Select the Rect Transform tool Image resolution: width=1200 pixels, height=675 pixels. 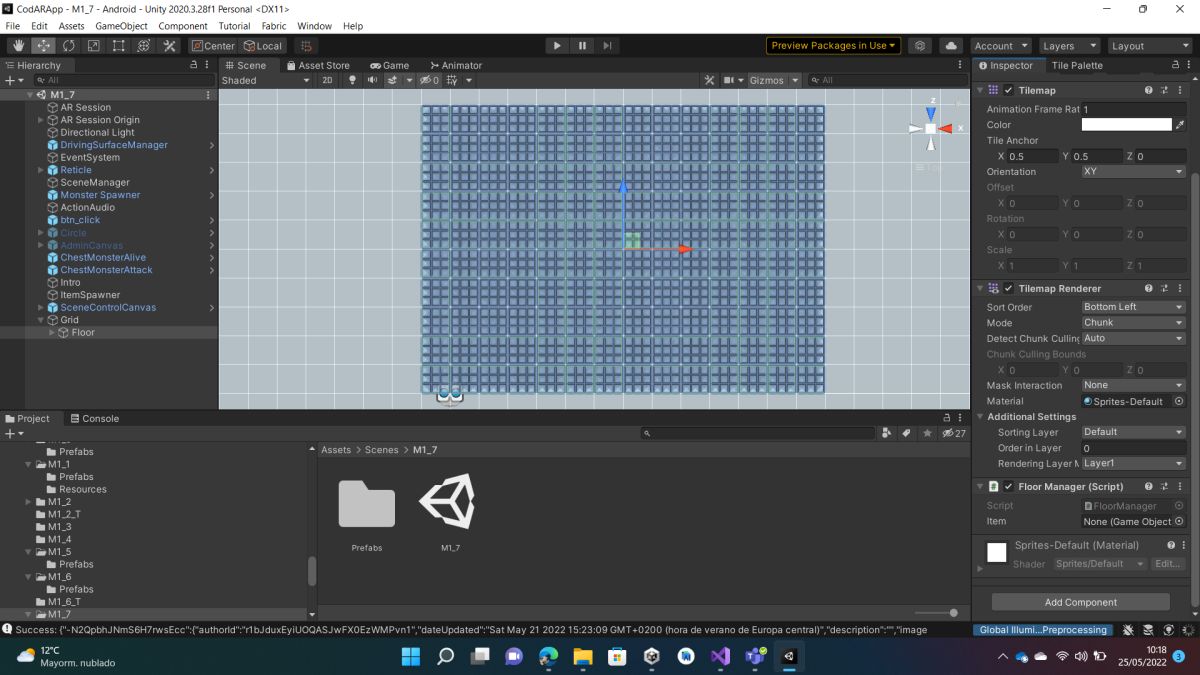pyautogui.click(x=118, y=45)
